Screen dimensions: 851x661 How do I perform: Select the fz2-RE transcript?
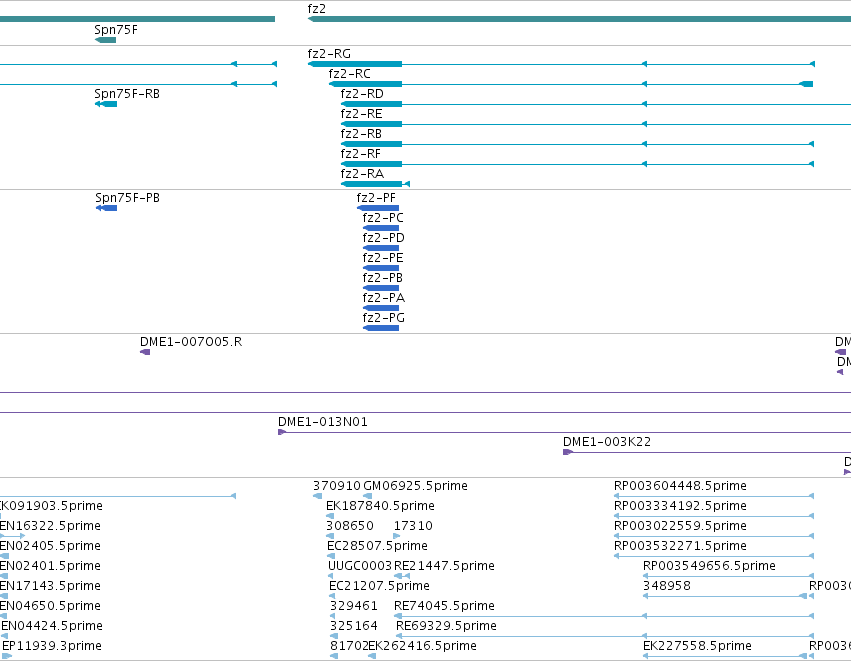coord(595,124)
